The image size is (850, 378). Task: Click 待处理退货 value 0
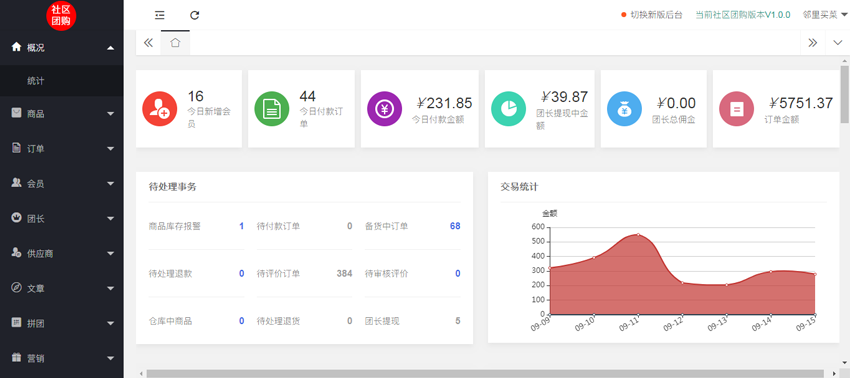[350, 321]
